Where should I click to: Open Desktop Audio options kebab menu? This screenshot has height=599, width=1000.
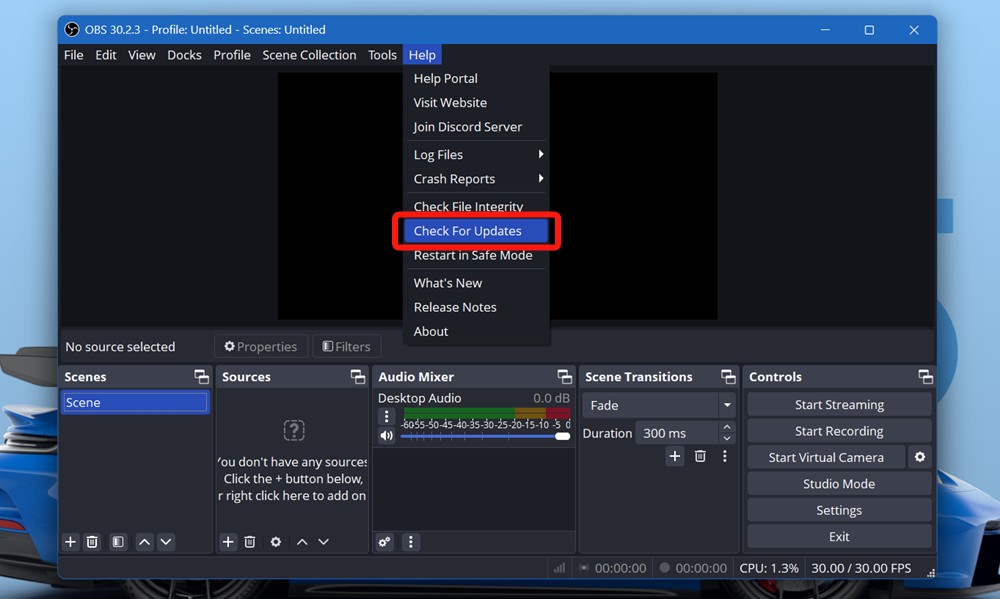tap(386, 416)
